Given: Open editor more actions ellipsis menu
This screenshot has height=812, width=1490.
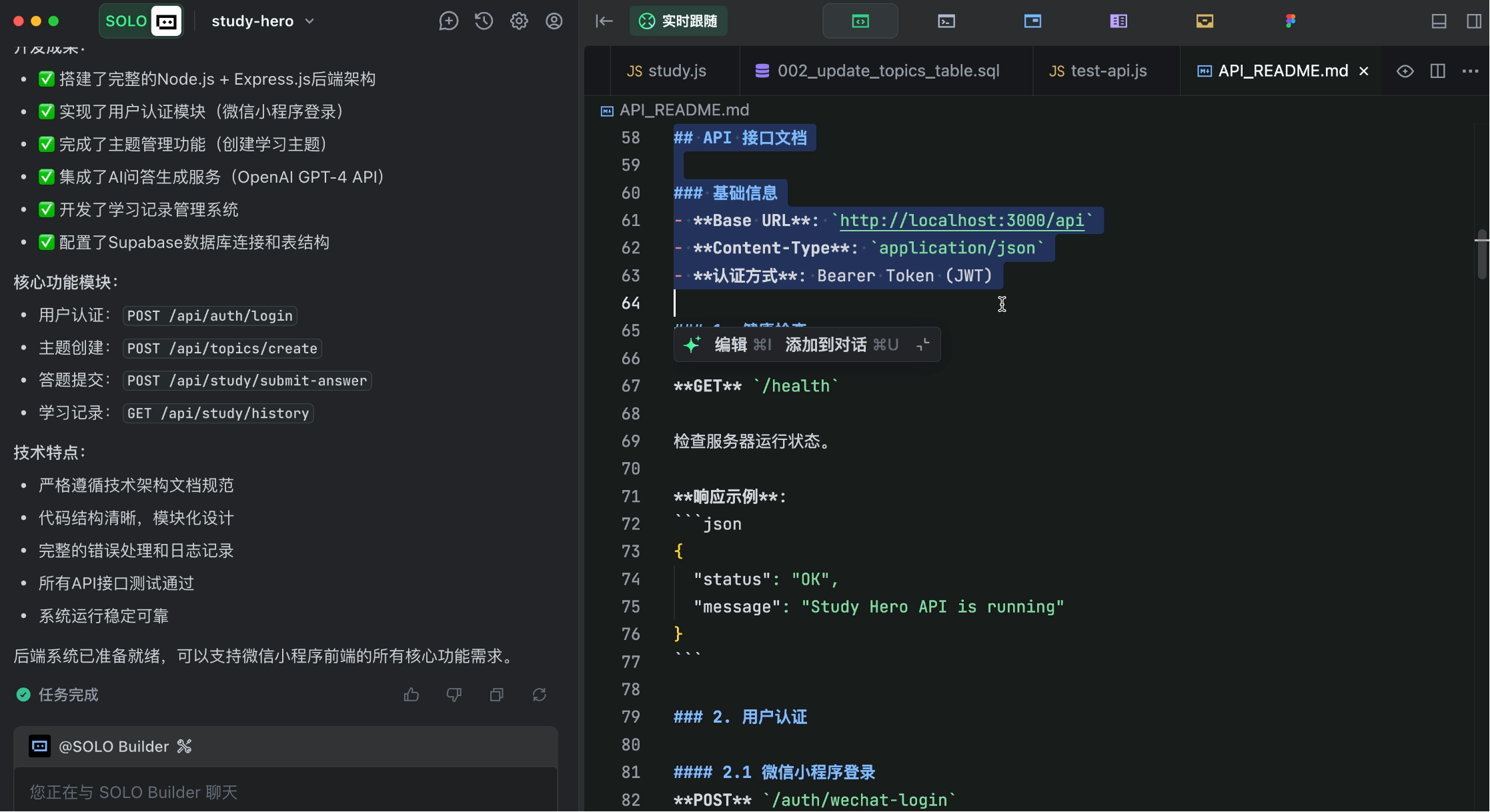Looking at the screenshot, I should click(1470, 71).
